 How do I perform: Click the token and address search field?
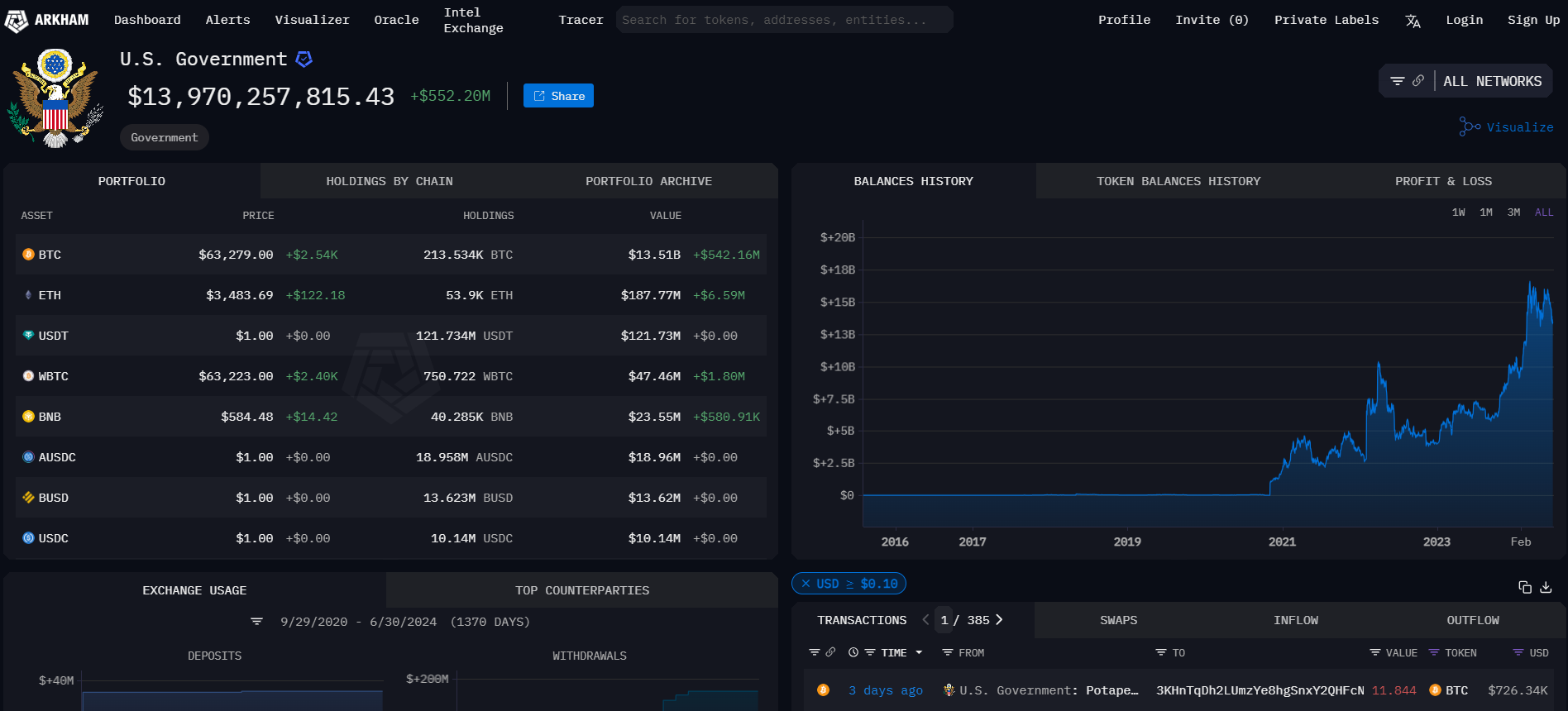coord(784,20)
